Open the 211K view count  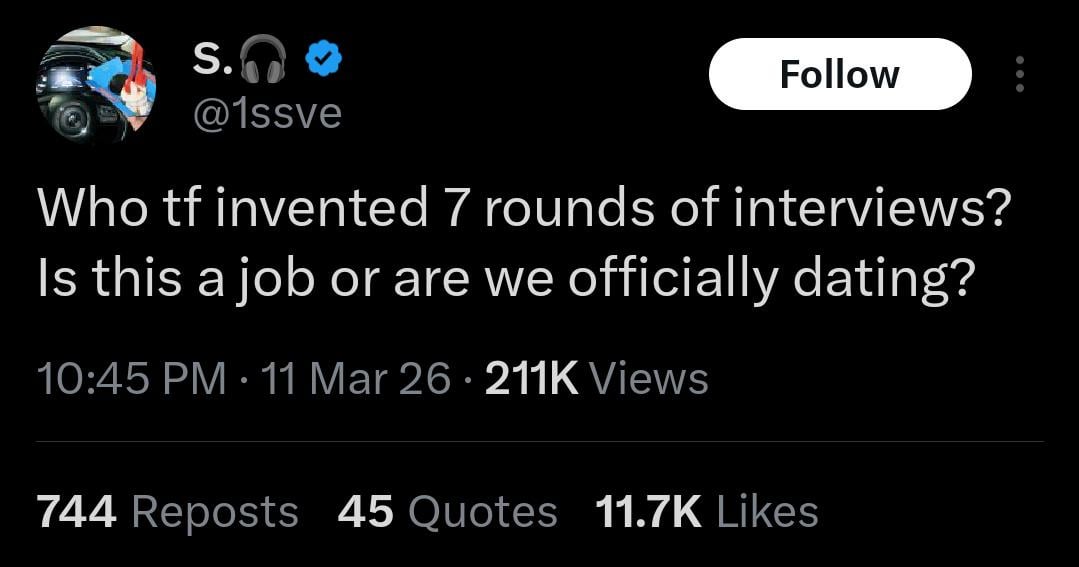coord(531,380)
